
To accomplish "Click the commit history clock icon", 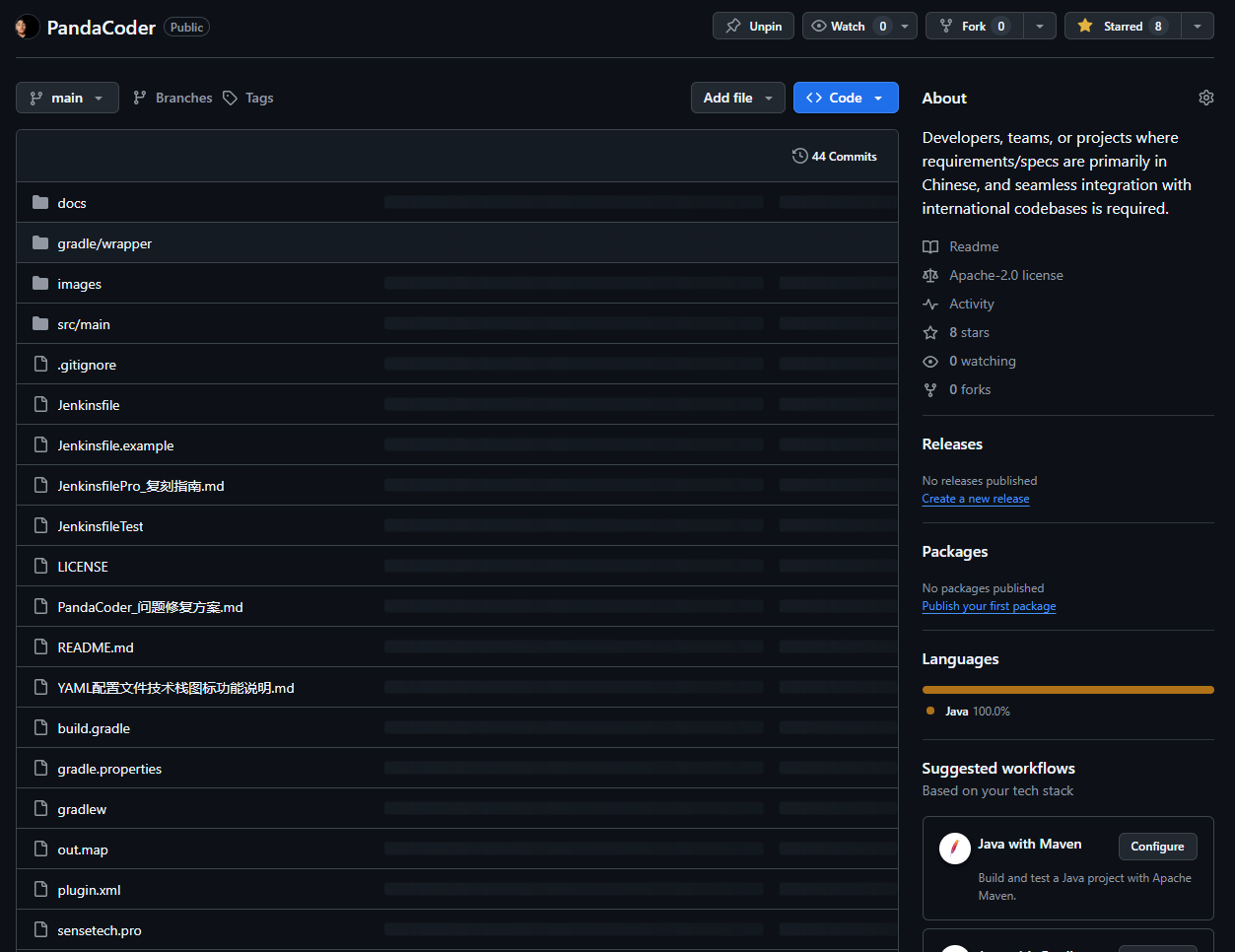I will pyautogui.click(x=799, y=156).
